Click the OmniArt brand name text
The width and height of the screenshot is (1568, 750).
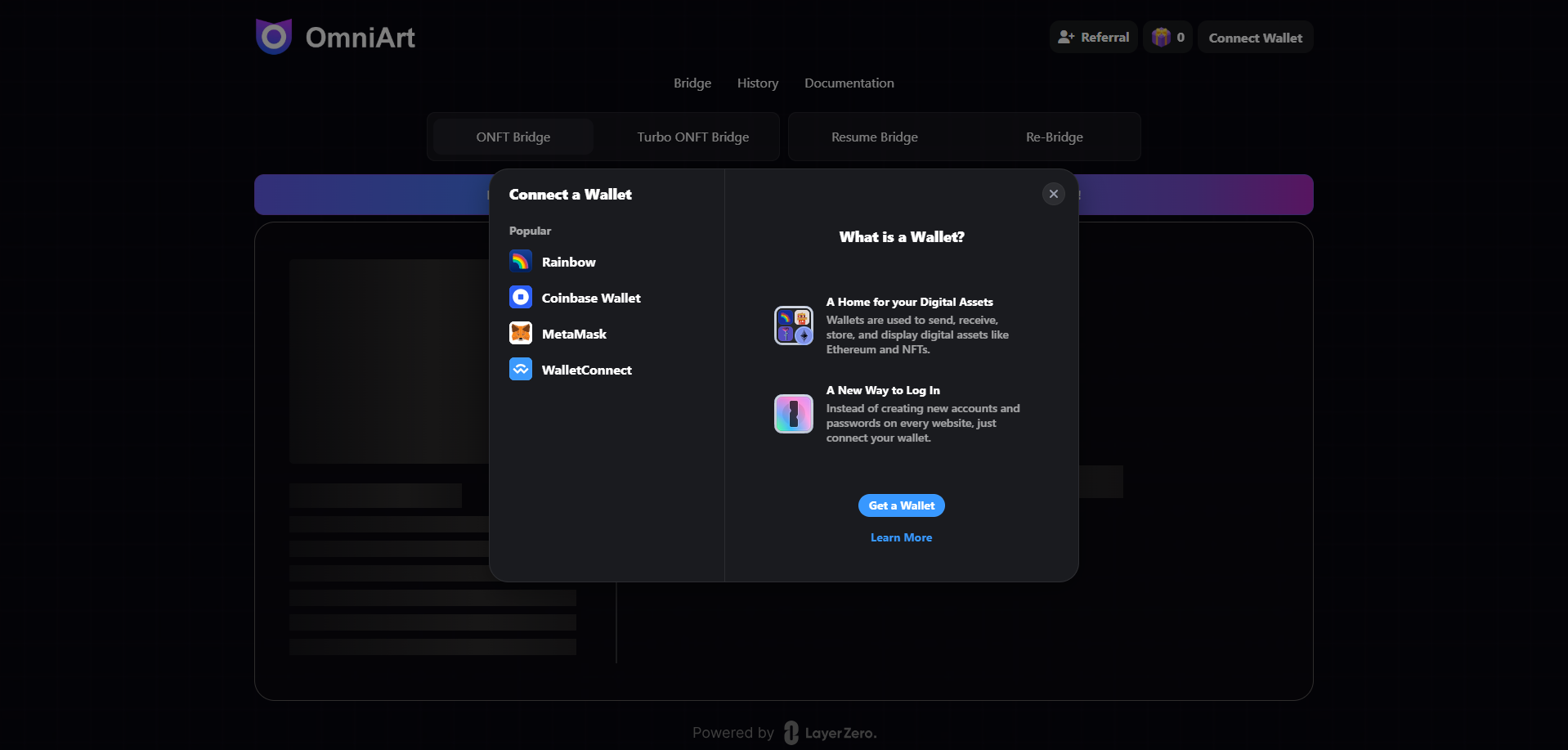(x=361, y=37)
